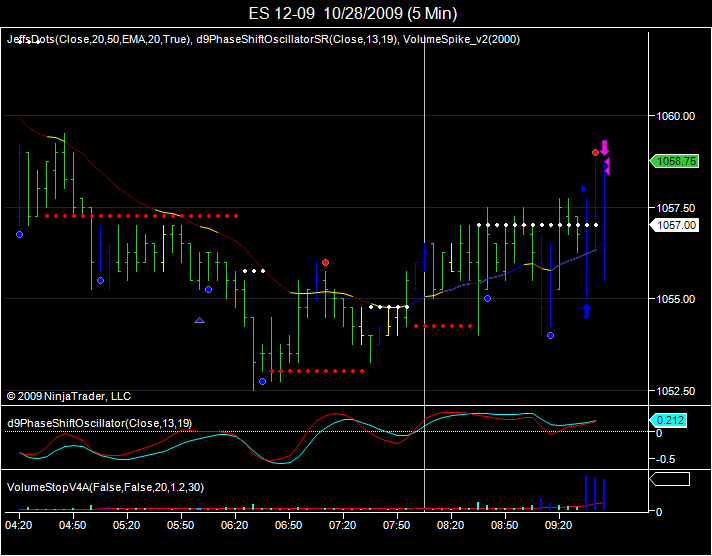Viewport: 712px width, 556px height.
Task: Click the 1060.00 price axis label
Action: click(676, 116)
